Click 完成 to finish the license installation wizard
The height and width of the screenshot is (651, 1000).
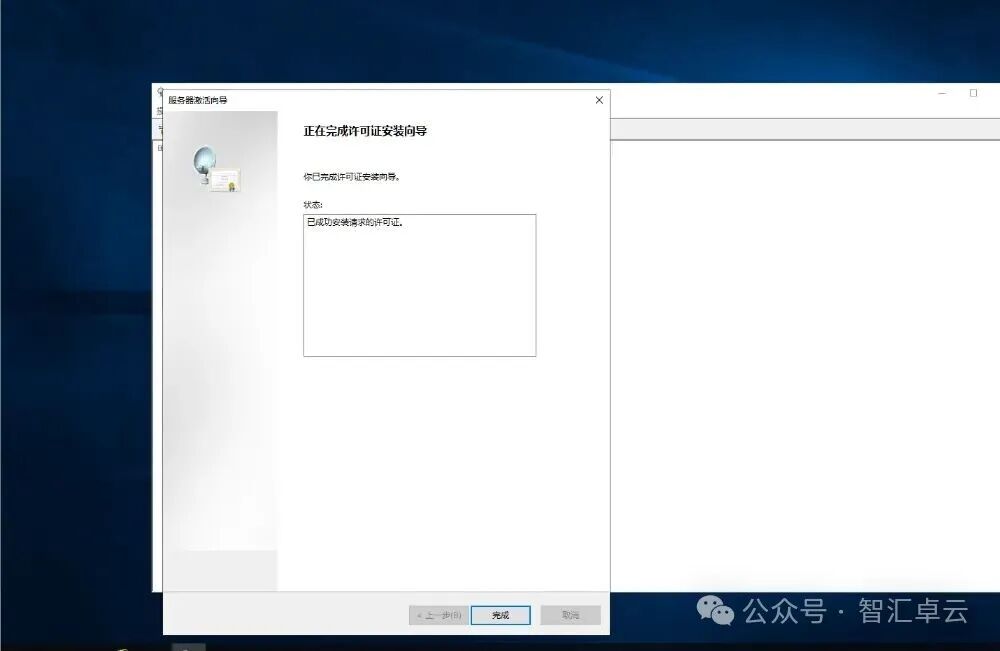point(501,615)
